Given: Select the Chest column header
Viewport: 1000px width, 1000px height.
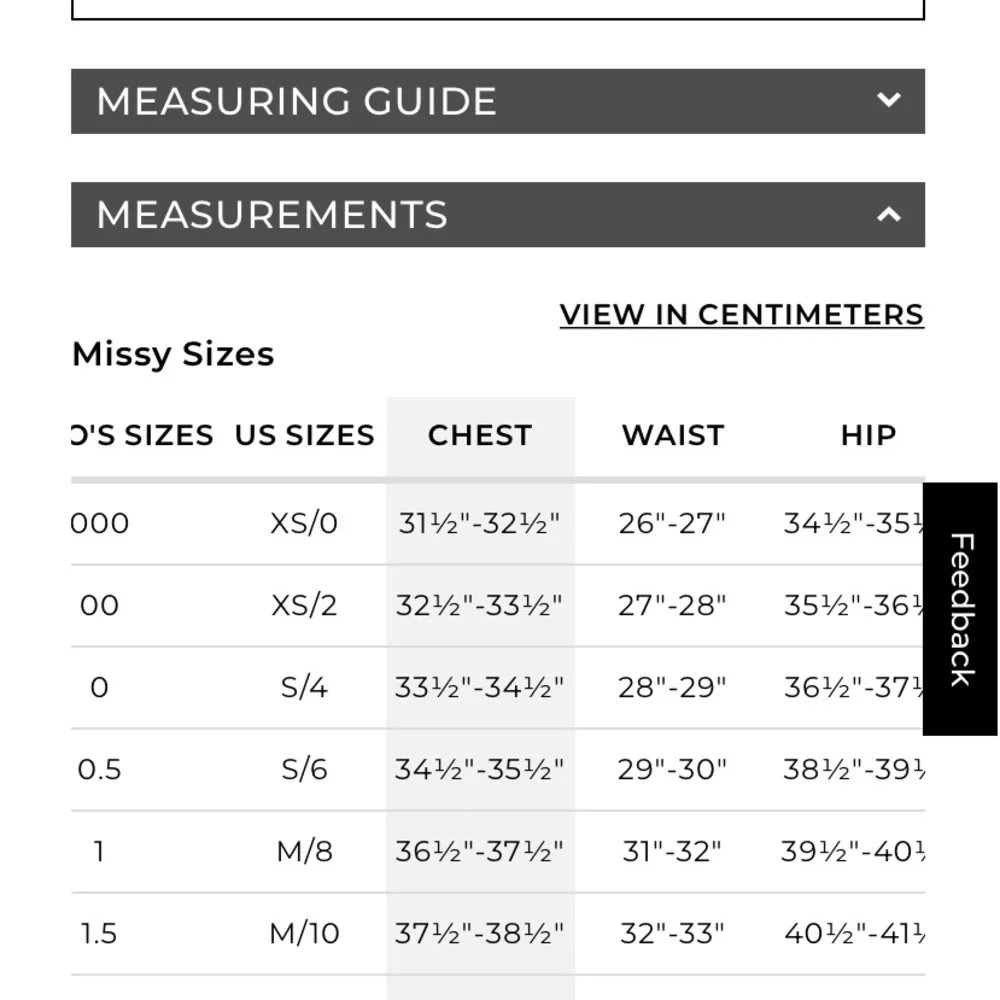Looking at the screenshot, I should click(480, 435).
